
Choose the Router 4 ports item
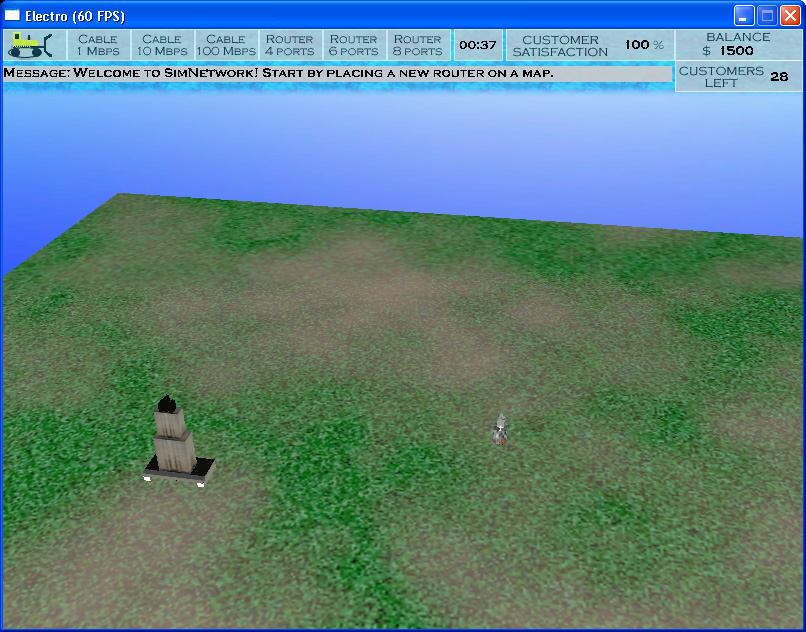pos(289,45)
